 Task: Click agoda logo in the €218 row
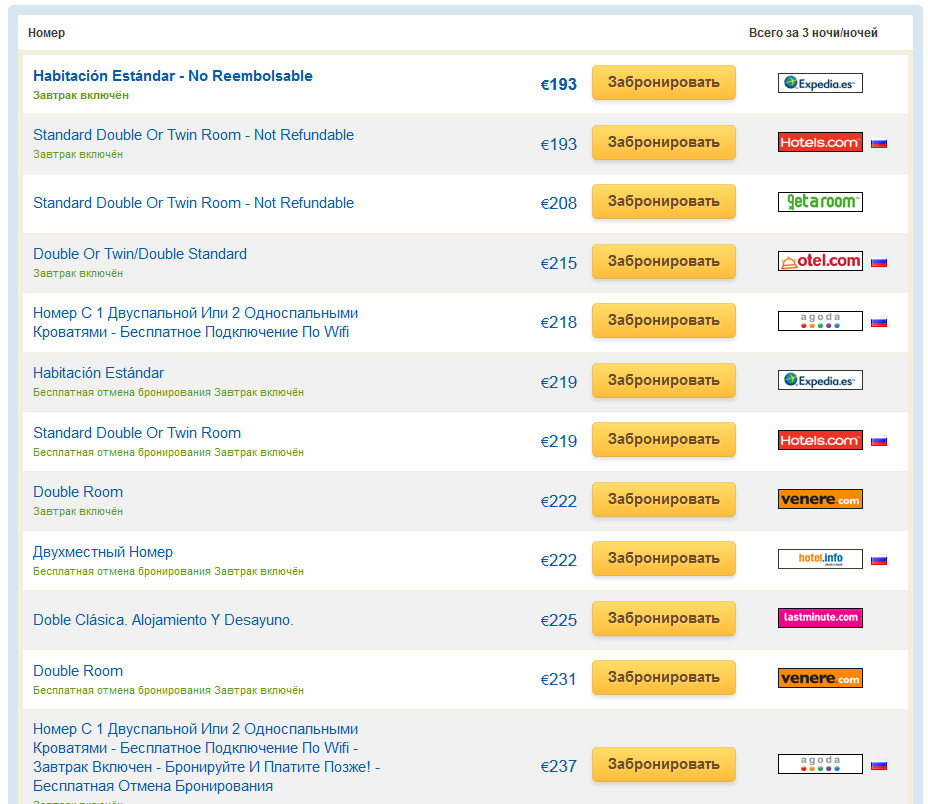pos(819,321)
